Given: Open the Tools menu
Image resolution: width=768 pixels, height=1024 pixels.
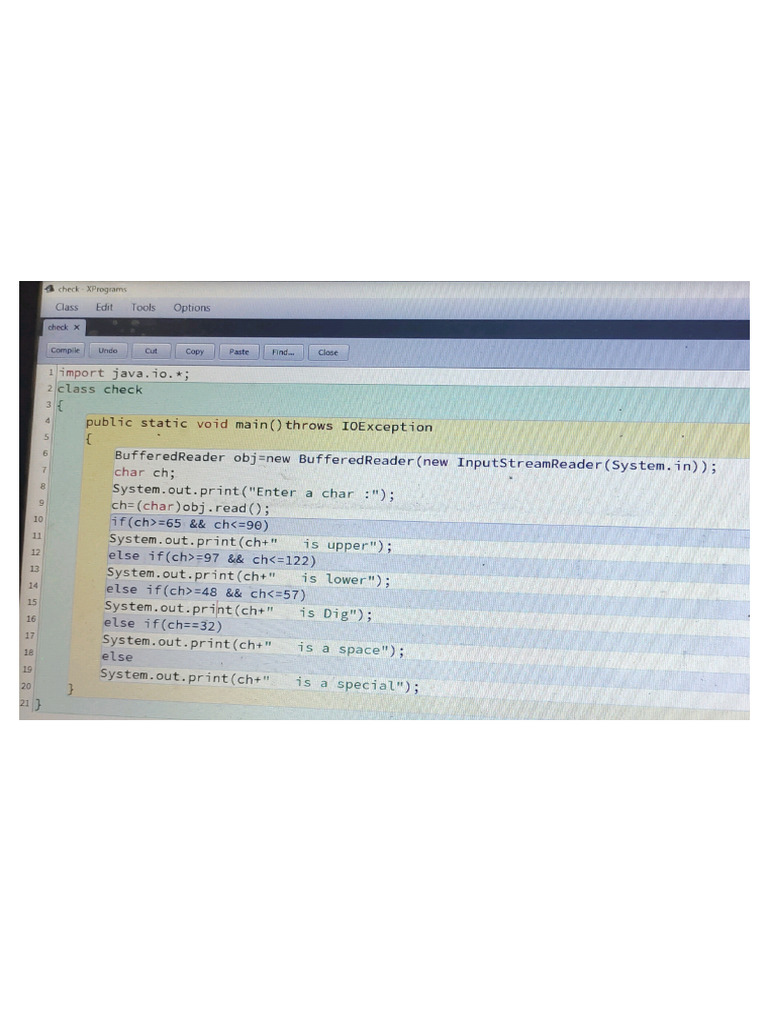Looking at the screenshot, I should pos(143,307).
